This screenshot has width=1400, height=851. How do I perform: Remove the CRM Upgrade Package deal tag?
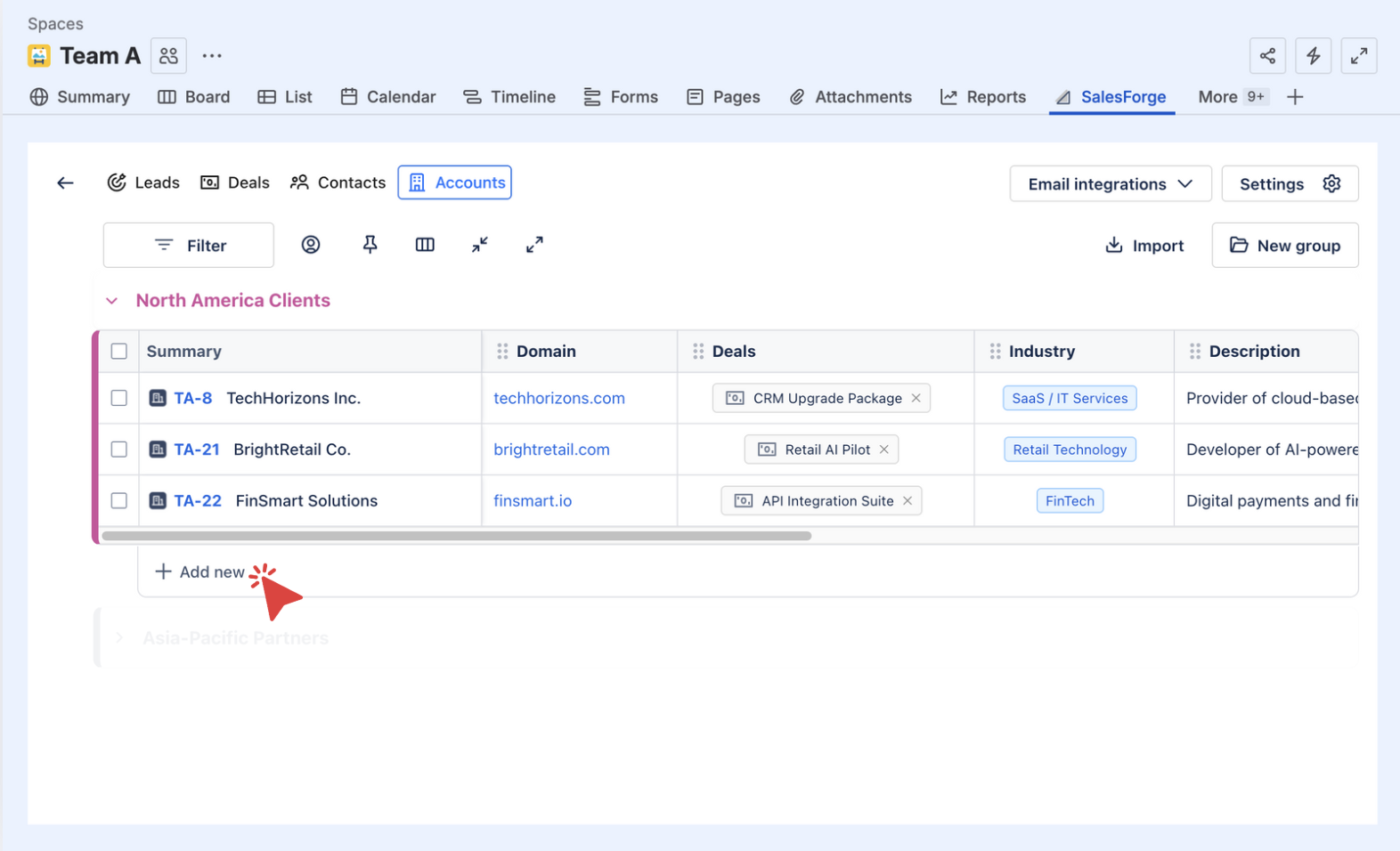[916, 398]
